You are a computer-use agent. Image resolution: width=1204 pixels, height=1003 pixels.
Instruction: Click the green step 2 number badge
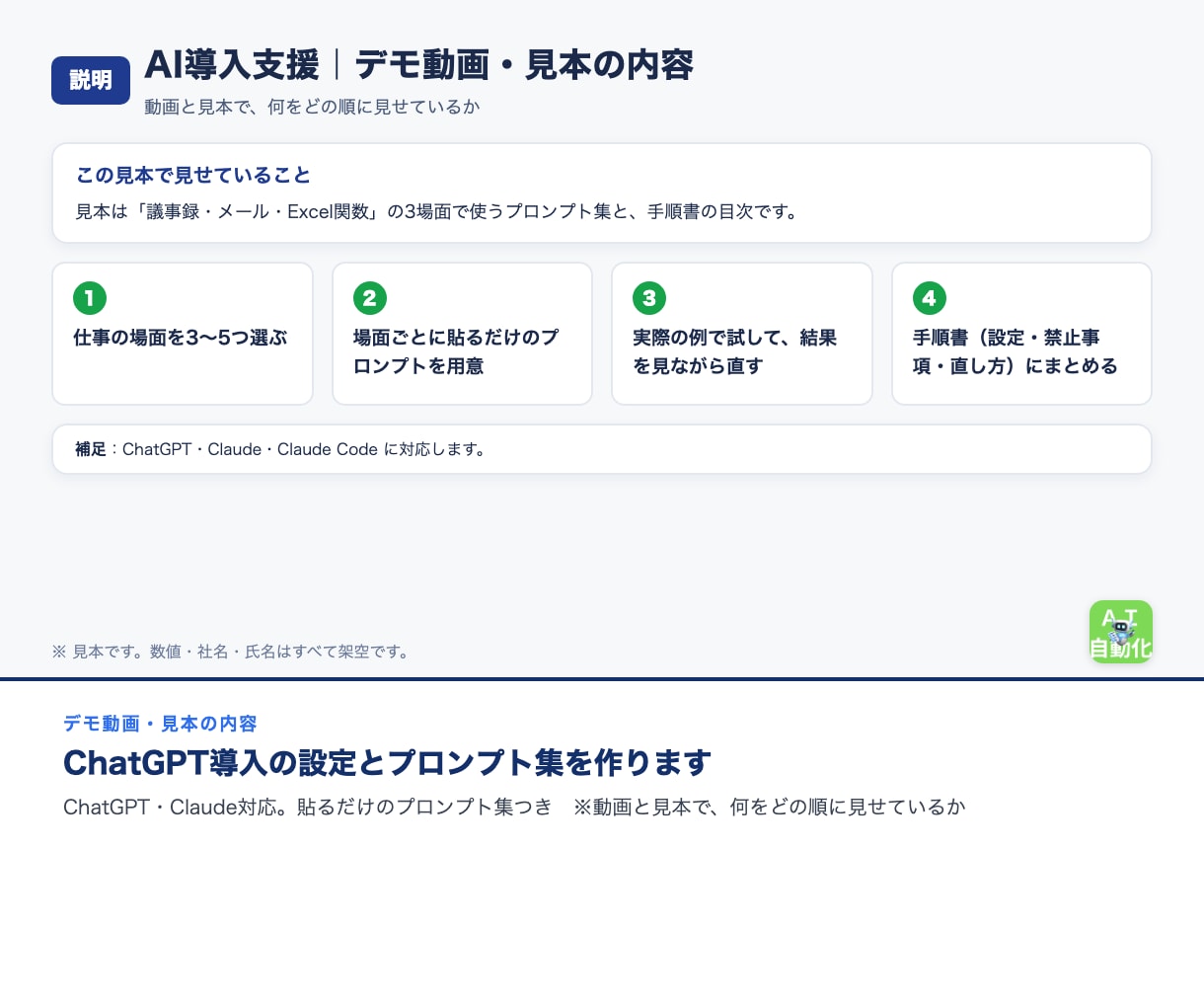370,297
